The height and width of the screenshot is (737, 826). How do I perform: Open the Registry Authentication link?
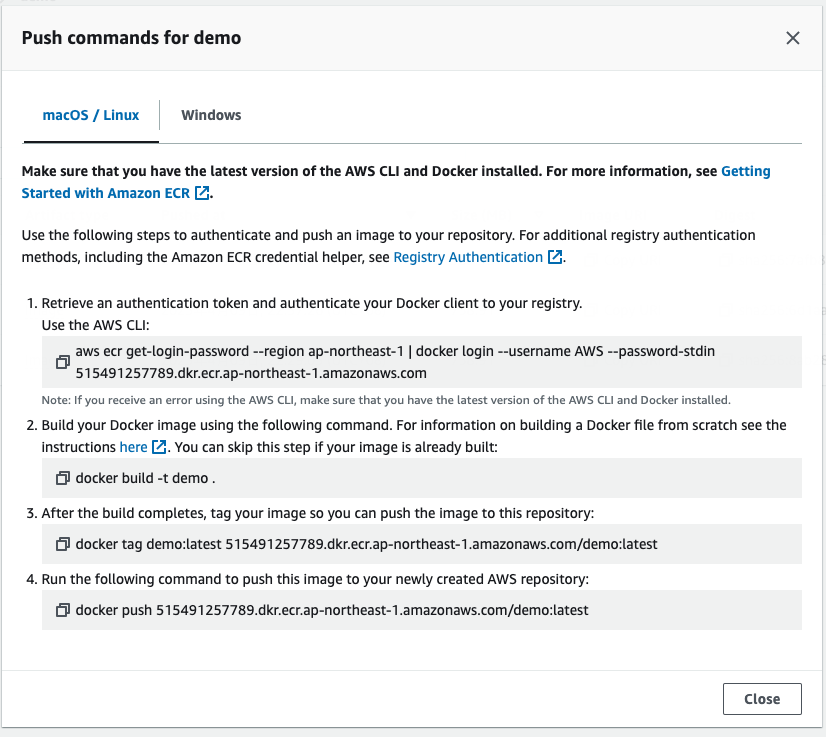[x=468, y=257]
